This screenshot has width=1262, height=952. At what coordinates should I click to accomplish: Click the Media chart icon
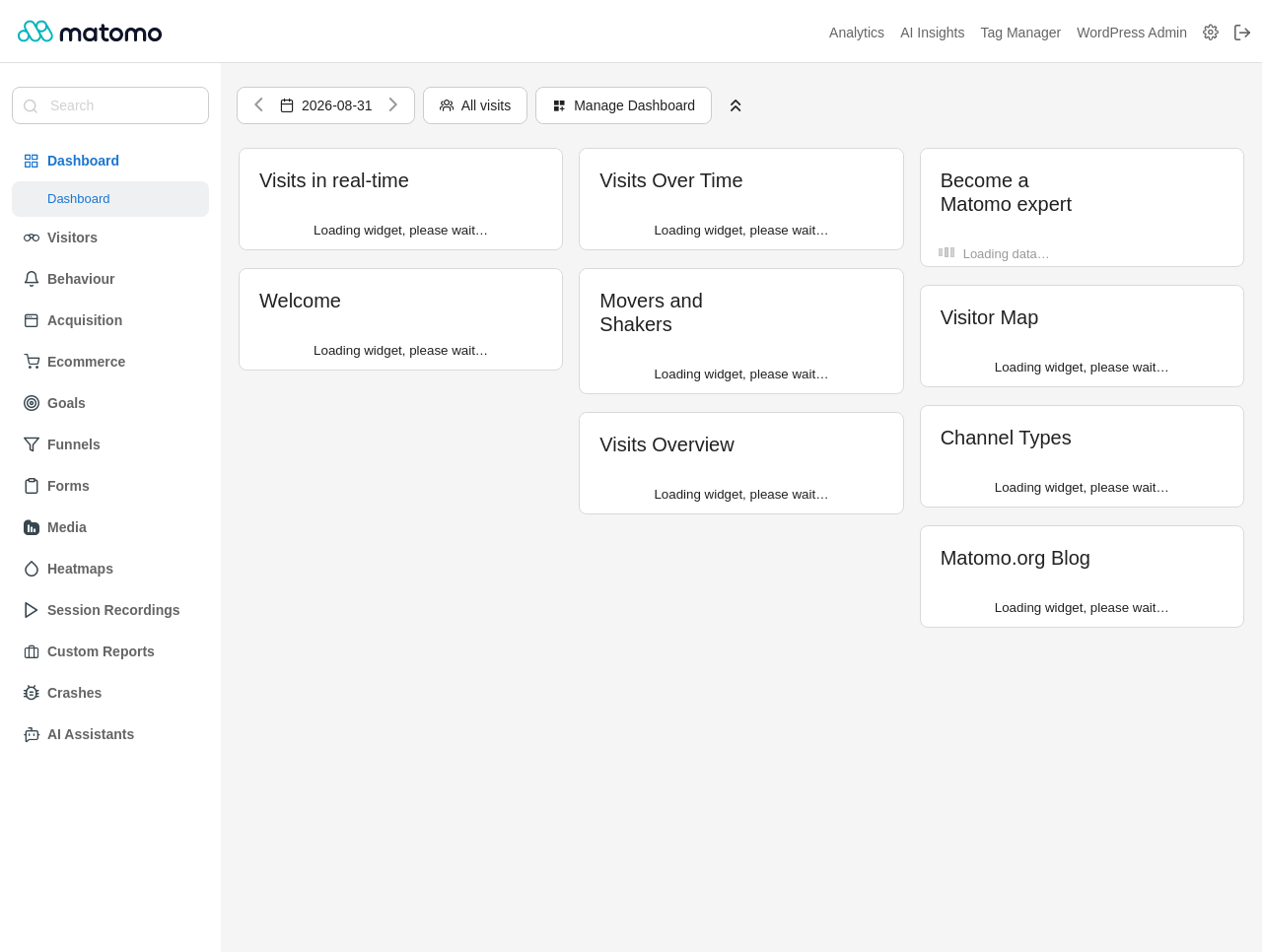32,527
